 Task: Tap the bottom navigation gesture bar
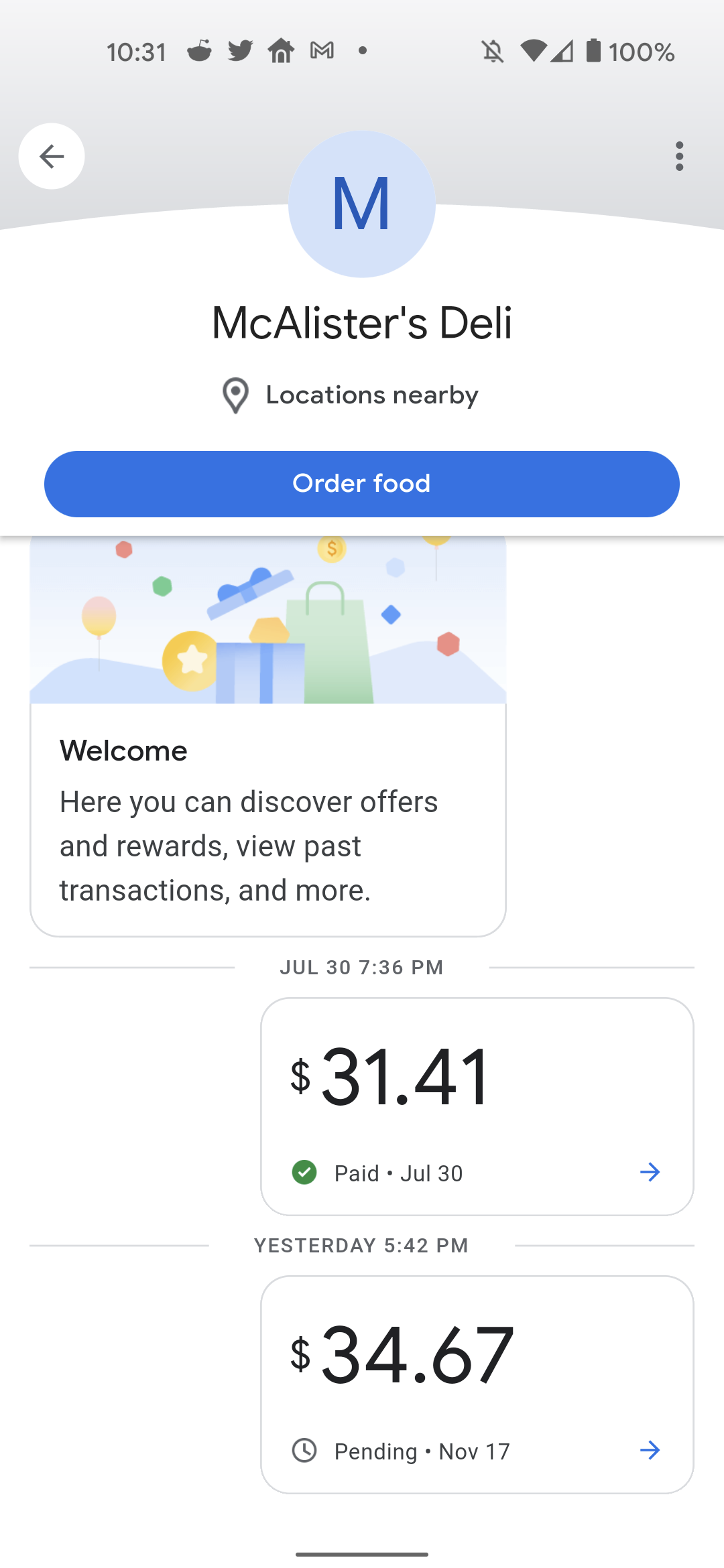coord(362,1554)
